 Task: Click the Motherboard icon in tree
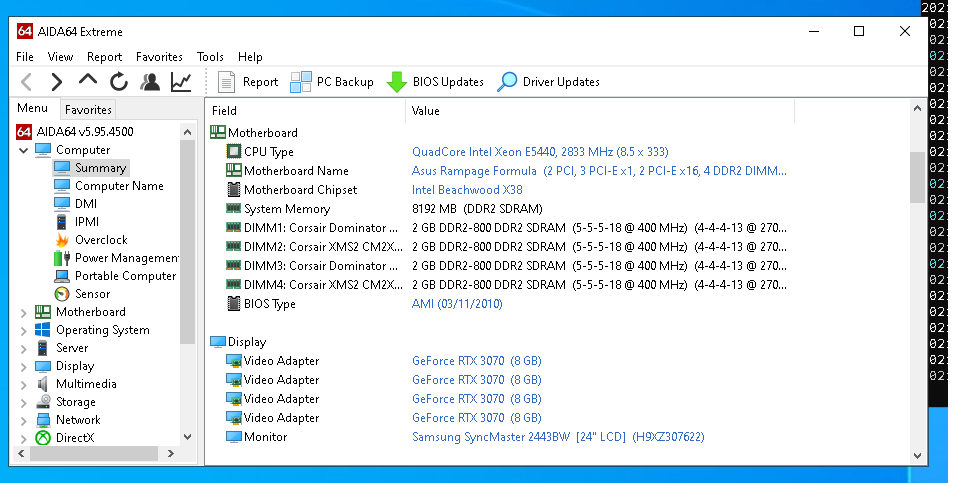pyautogui.click(x=43, y=312)
